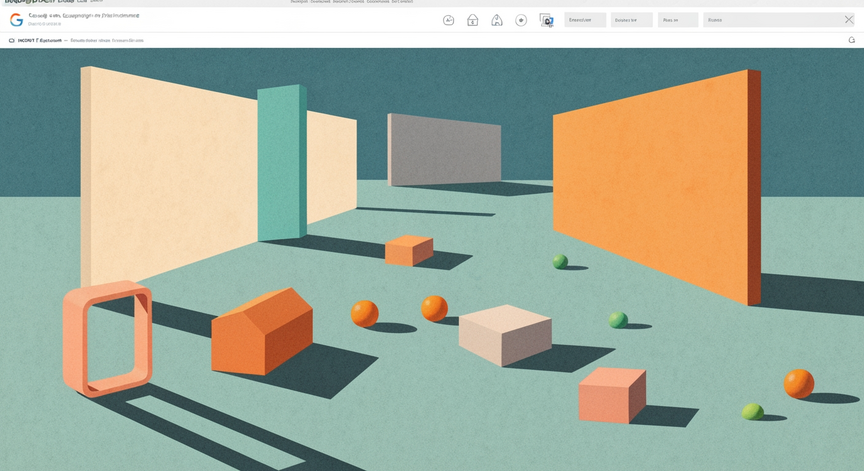Screen dimensions: 864x471
Task: Click the small icon starting the breadcrumb bar
Action: click(x=12, y=40)
